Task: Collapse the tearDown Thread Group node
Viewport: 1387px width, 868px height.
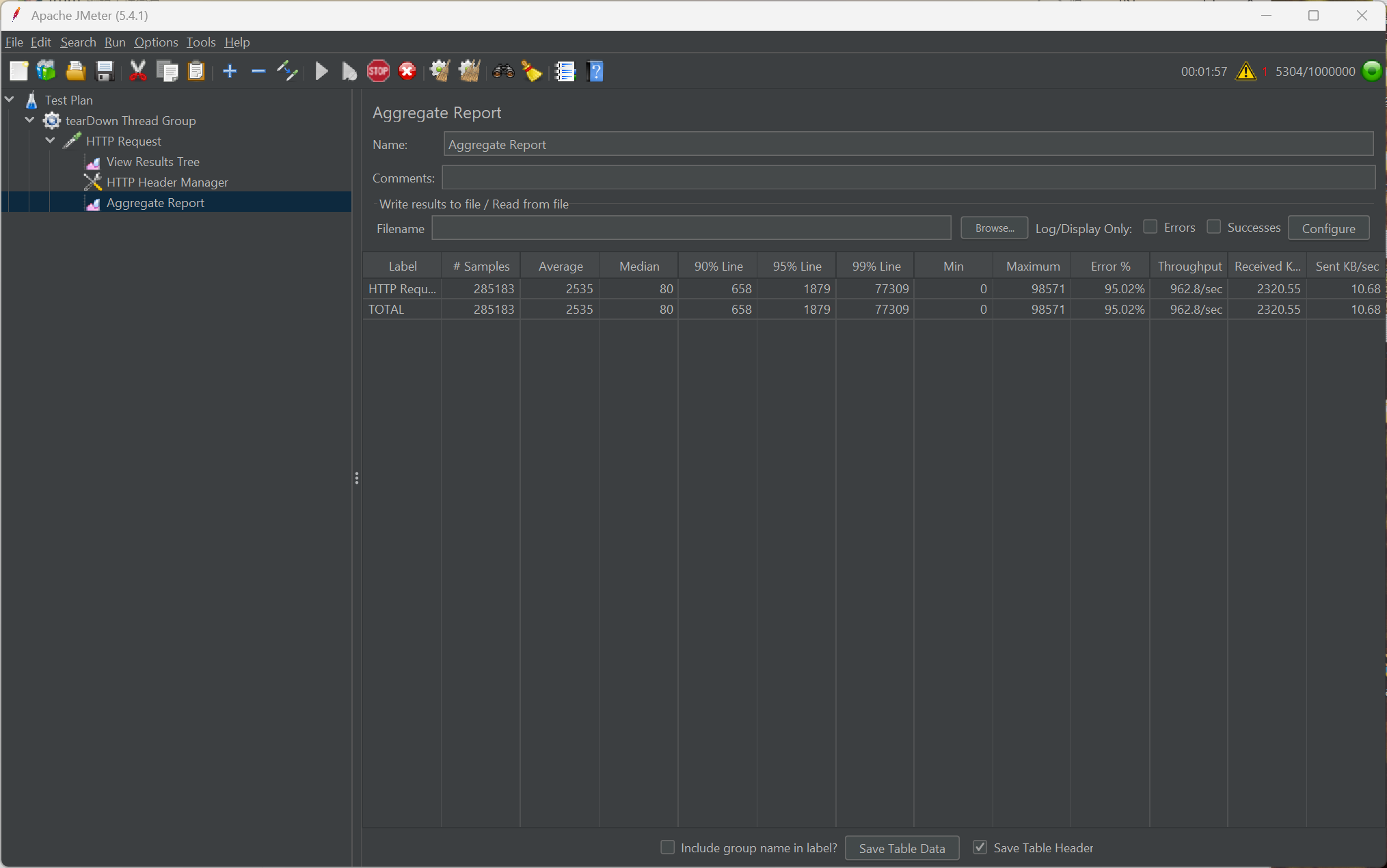Action: [30, 120]
